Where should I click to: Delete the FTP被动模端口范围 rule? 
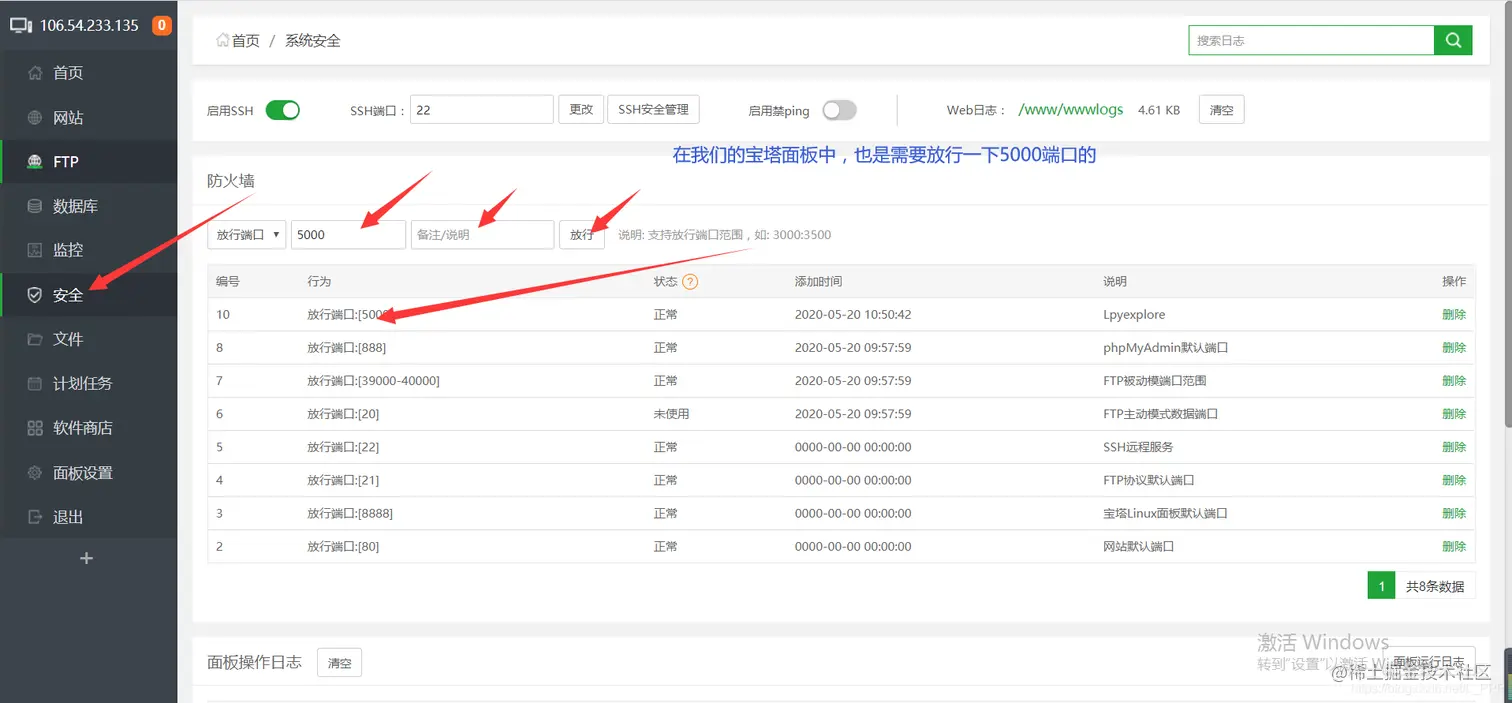point(1454,381)
